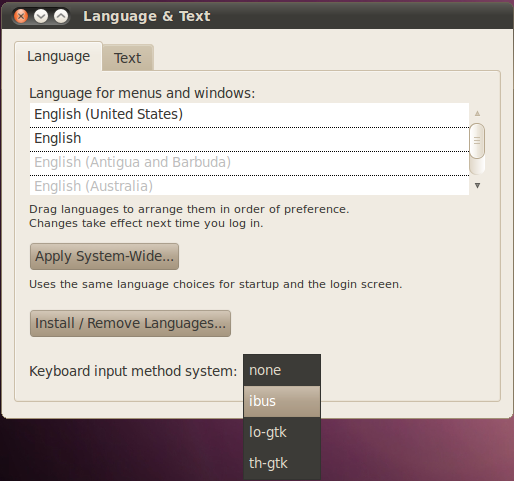Click the language list scroll-up arrow

[x=477, y=114]
